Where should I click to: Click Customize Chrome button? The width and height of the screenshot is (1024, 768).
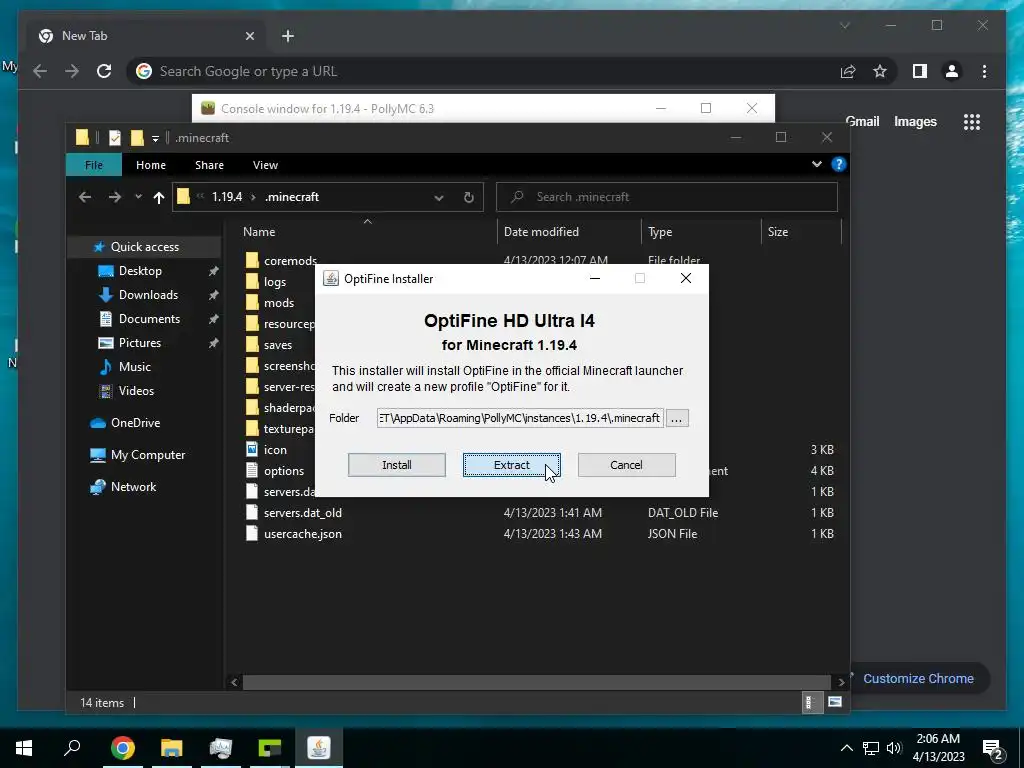(x=918, y=679)
